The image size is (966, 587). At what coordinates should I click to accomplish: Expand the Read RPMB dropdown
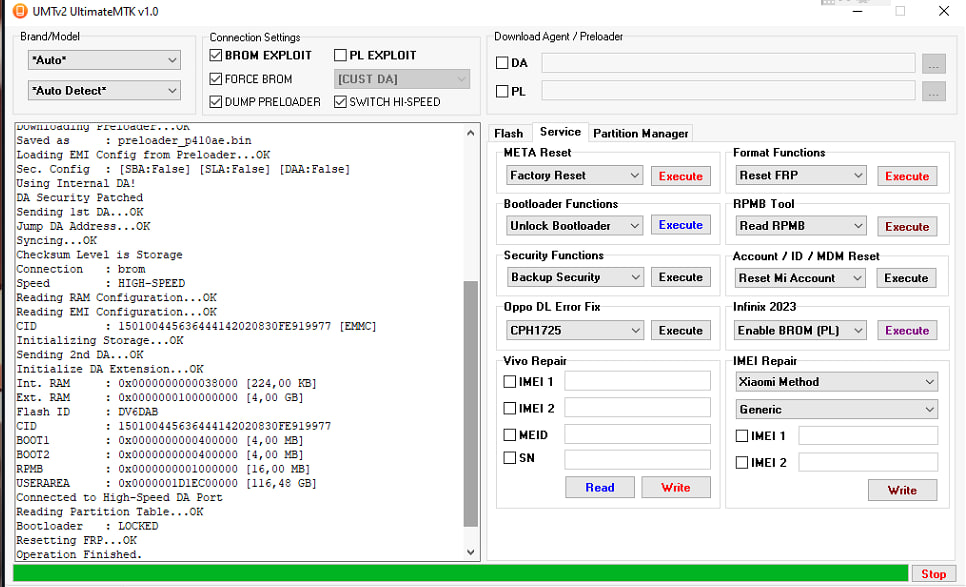coord(800,226)
